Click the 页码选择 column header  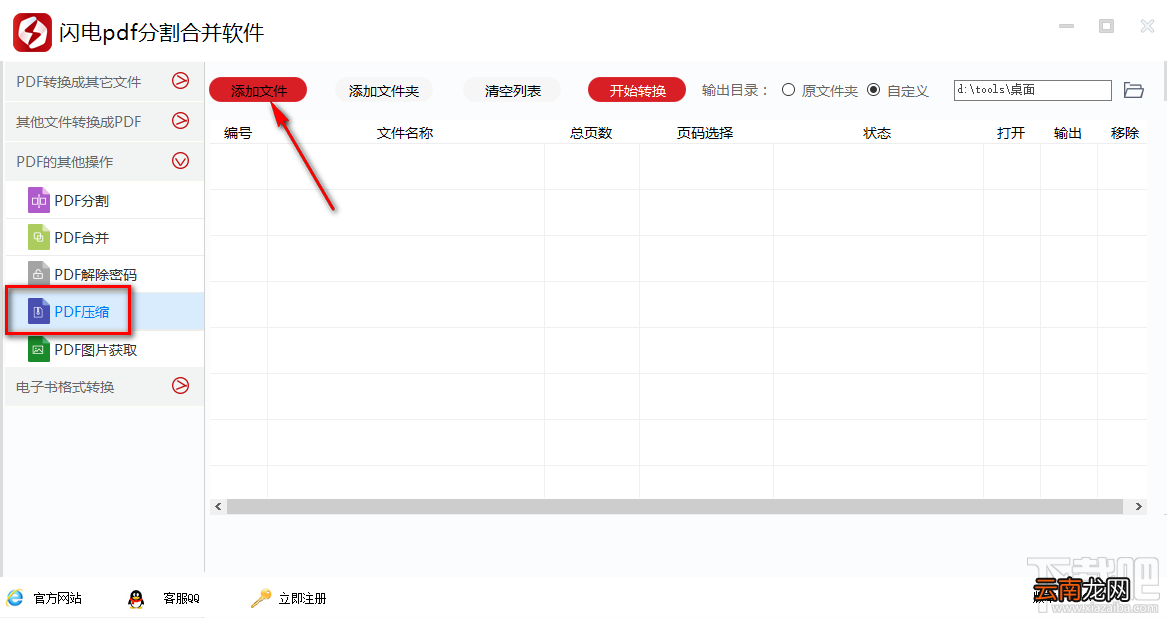tap(705, 133)
